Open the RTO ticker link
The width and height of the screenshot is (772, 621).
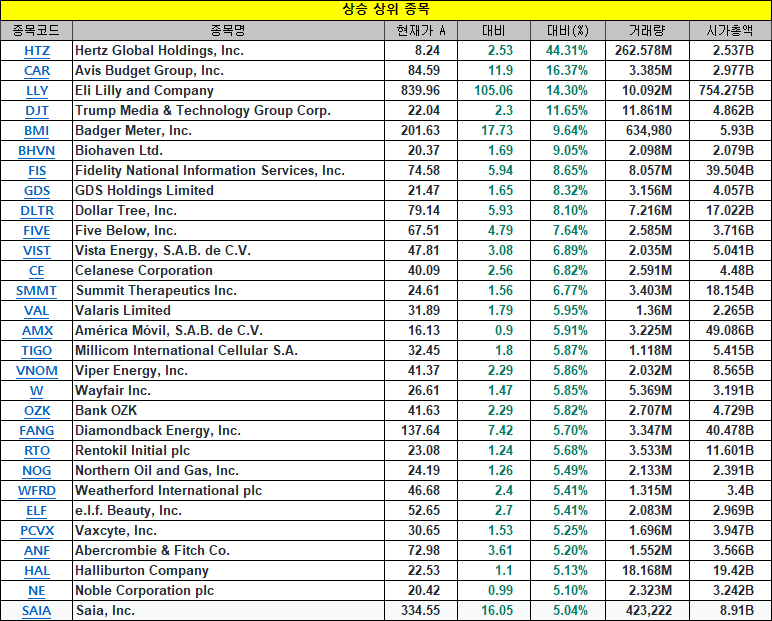pos(37,451)
